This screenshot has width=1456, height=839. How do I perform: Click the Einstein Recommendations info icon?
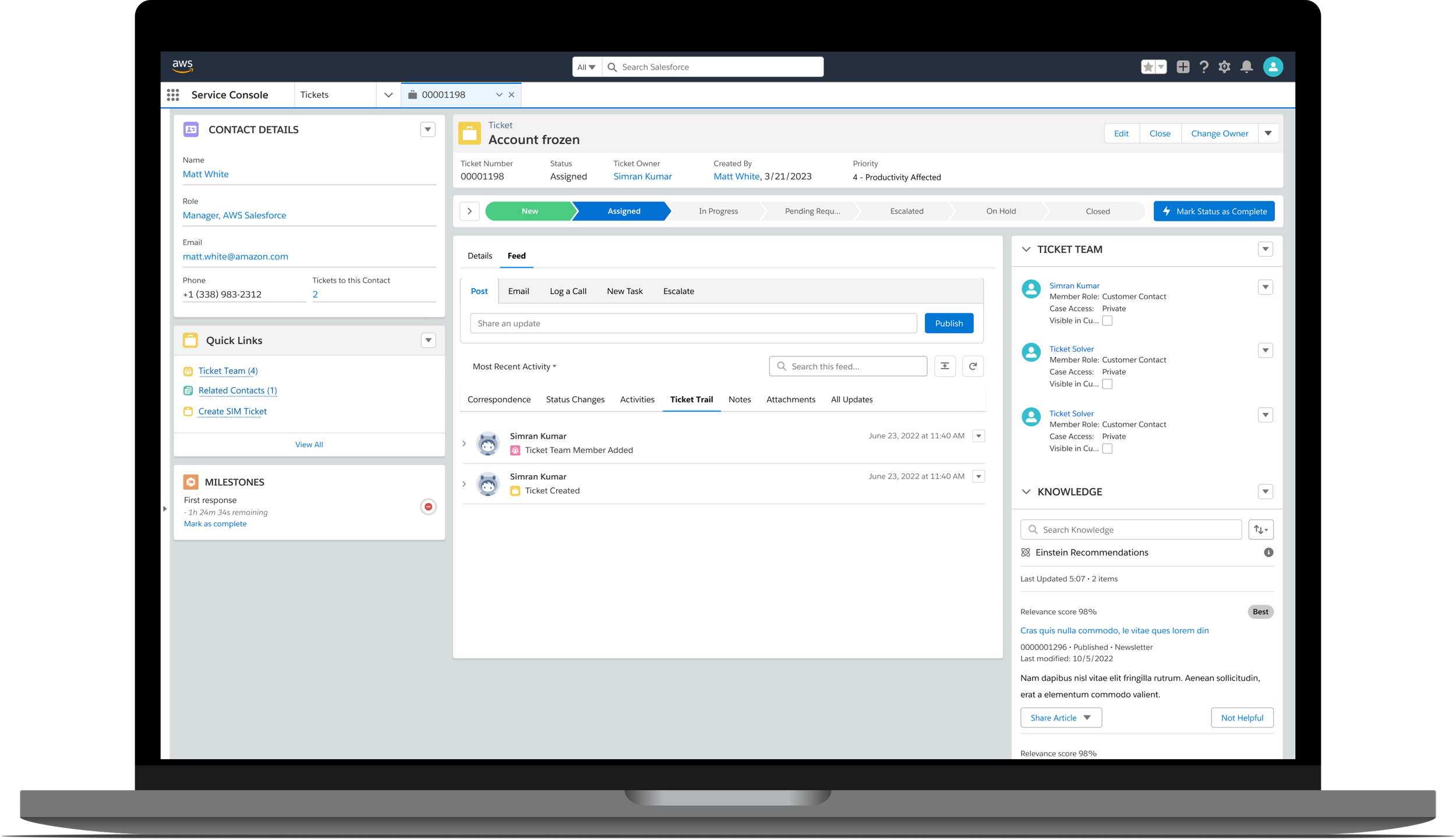[x=1268, y=553]
